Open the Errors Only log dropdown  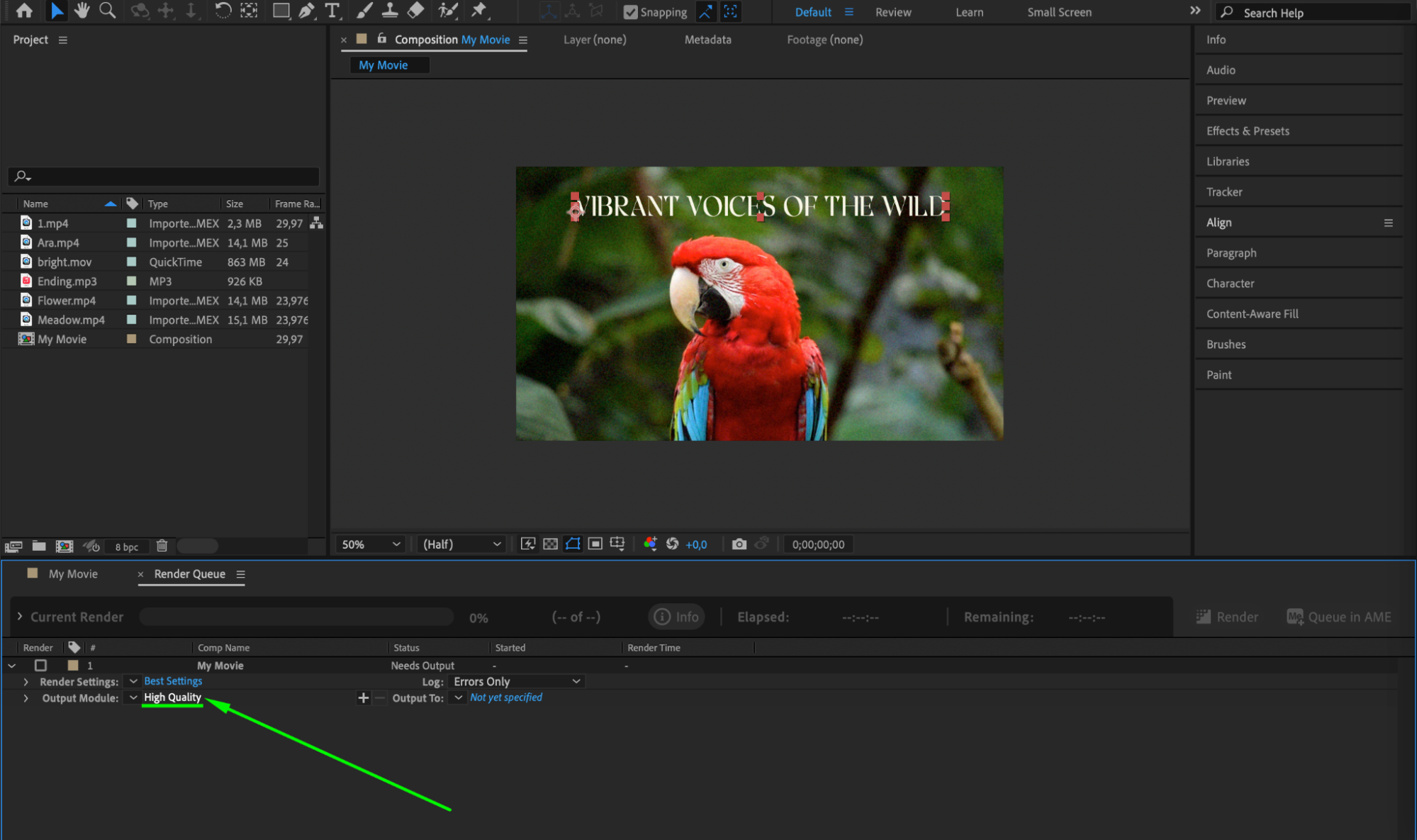tap(517, 681)
